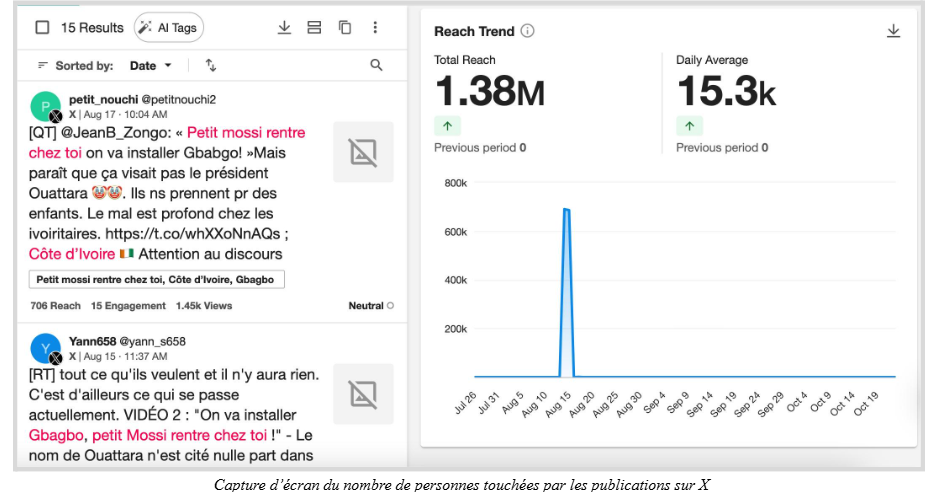Click the tags box under first post

157,279
